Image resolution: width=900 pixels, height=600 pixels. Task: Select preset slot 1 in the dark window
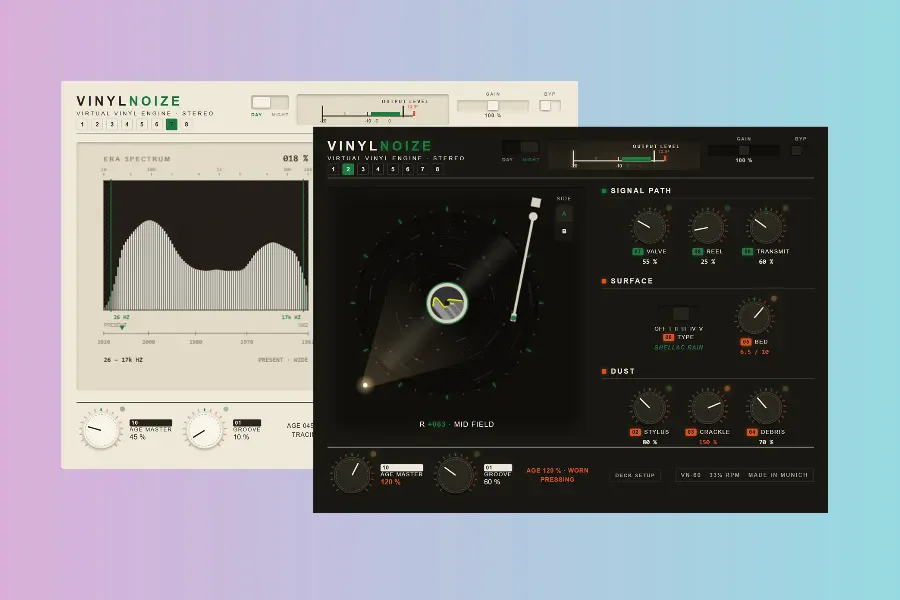coord(333,169)
